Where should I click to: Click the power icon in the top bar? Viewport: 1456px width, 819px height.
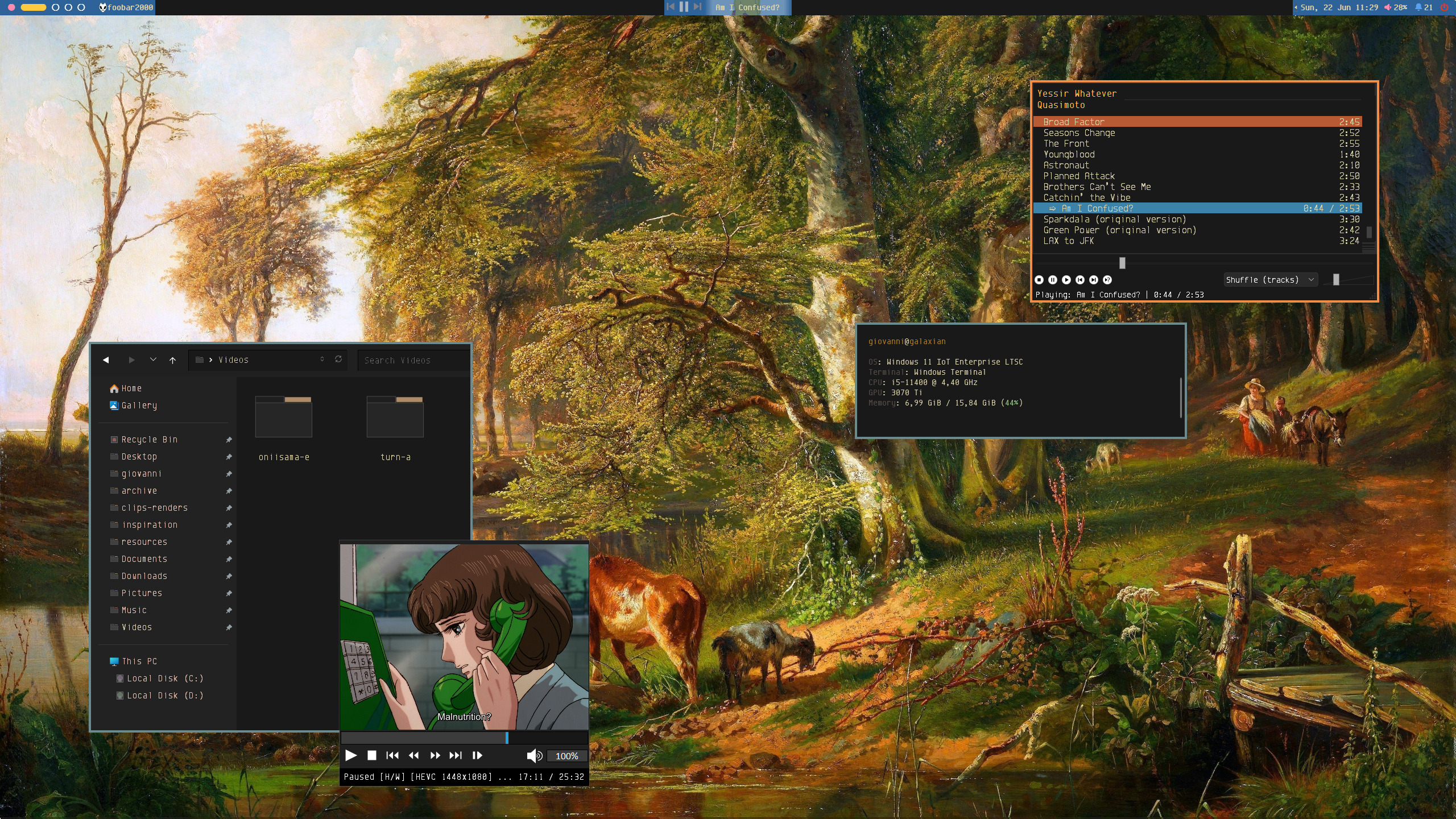1444,7
